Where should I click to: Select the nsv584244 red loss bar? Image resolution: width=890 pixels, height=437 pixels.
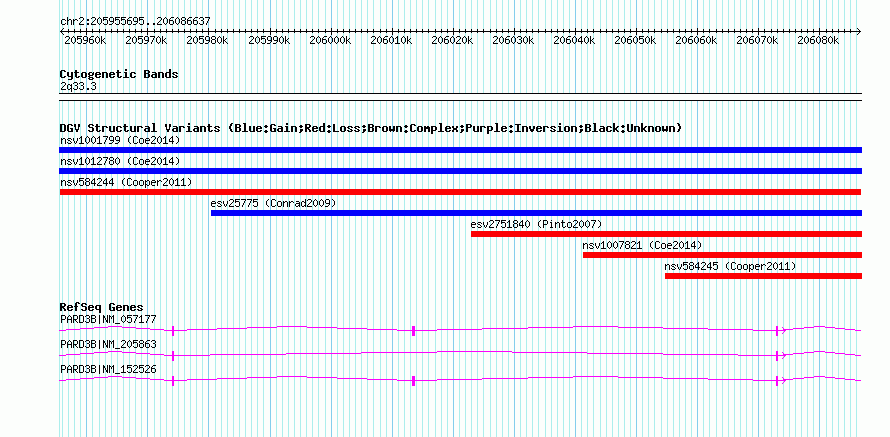(x=460, y=192)
